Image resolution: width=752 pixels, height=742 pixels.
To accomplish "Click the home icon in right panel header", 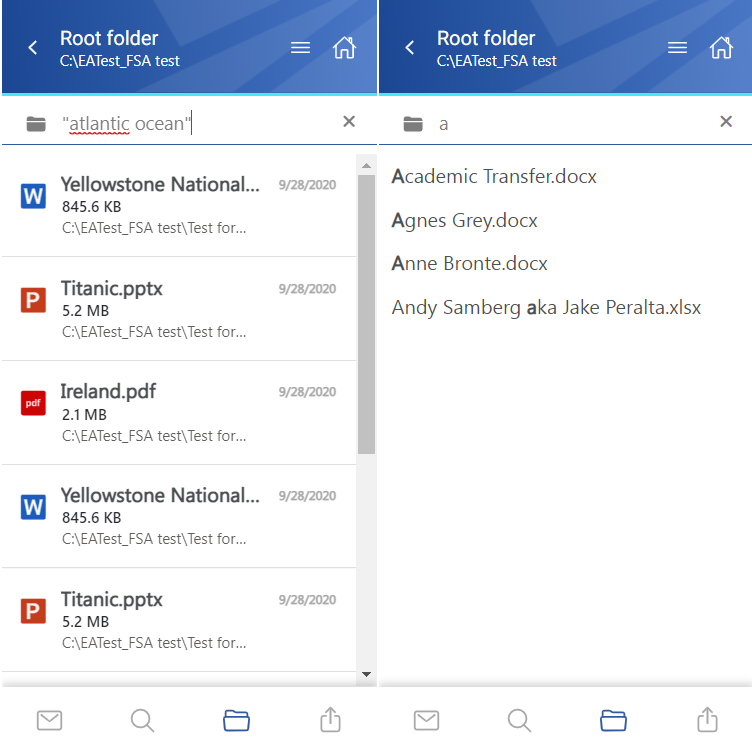I will pos(721,47).
